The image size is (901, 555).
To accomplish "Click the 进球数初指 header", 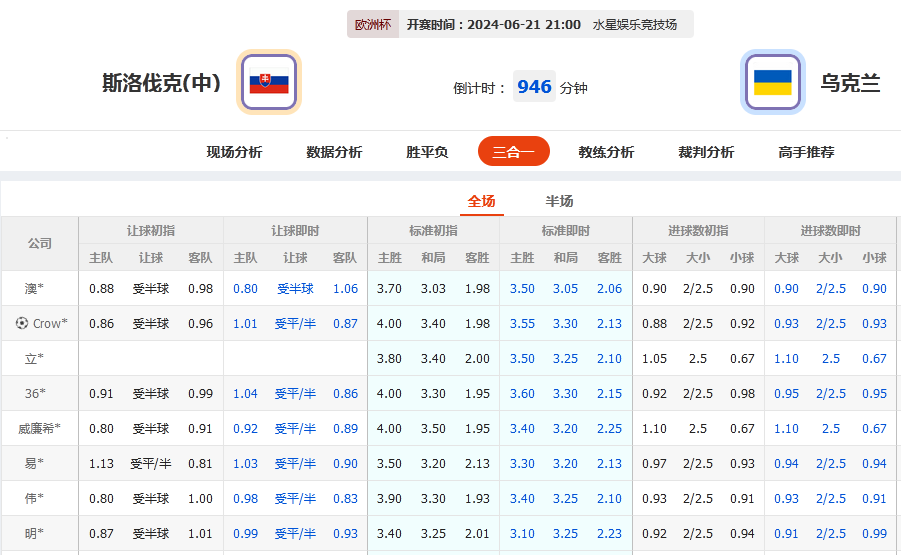I will 698,231.
